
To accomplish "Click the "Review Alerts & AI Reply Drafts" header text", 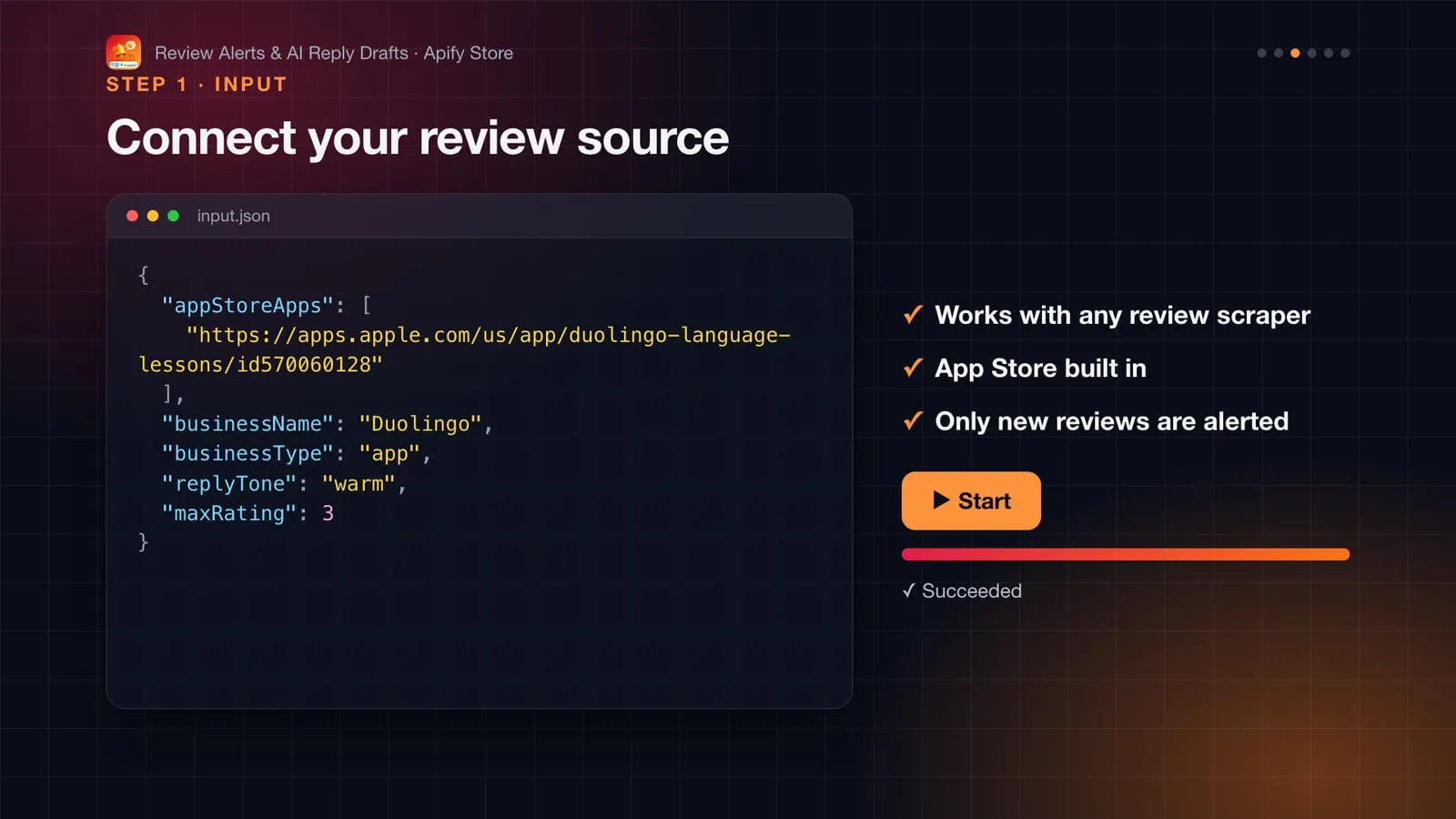I will pos(281,53).
